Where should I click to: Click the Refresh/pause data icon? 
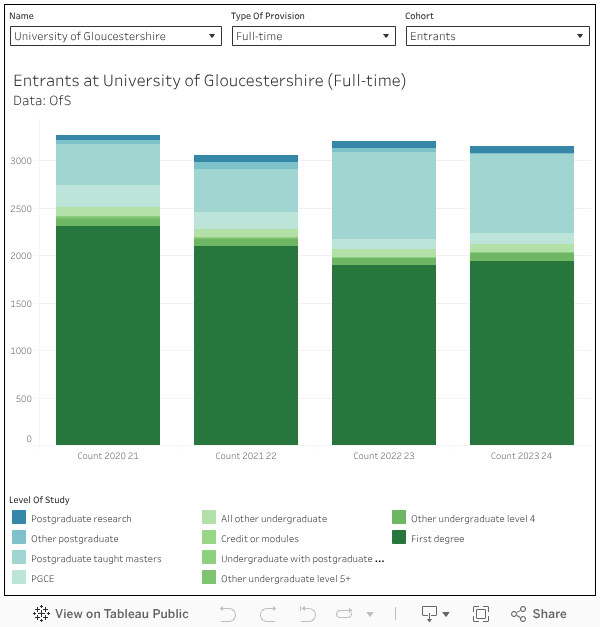click(x=346, y=614)
